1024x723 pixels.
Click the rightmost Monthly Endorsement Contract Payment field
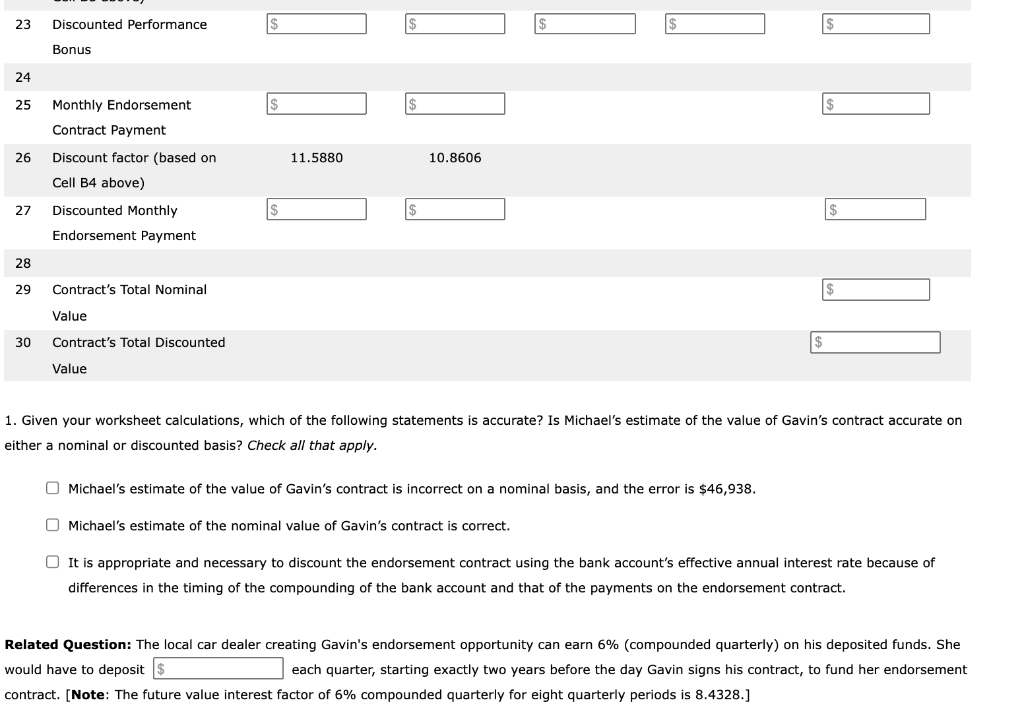875,103
